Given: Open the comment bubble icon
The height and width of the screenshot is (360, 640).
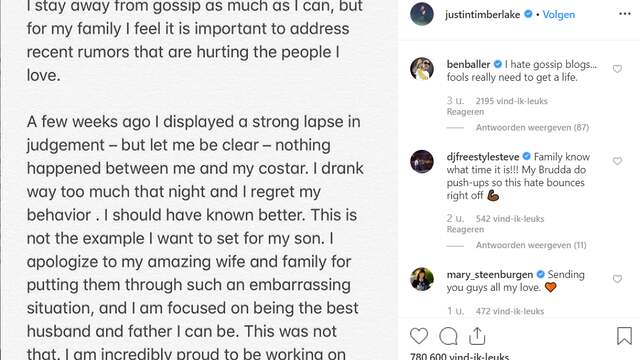Looking at the screenshot, I should pos(448,336).
